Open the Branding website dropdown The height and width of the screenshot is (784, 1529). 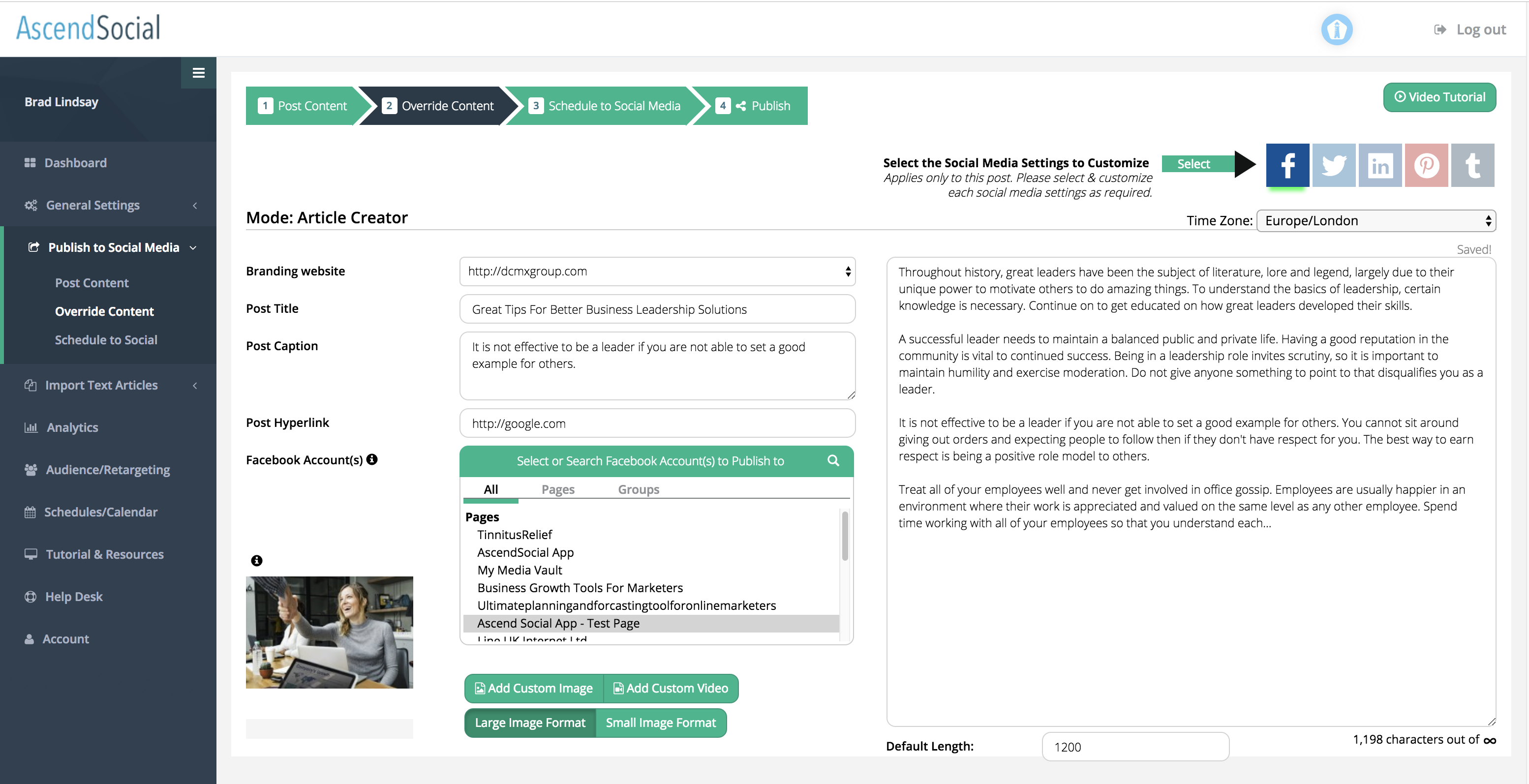[x=657, y=271]
